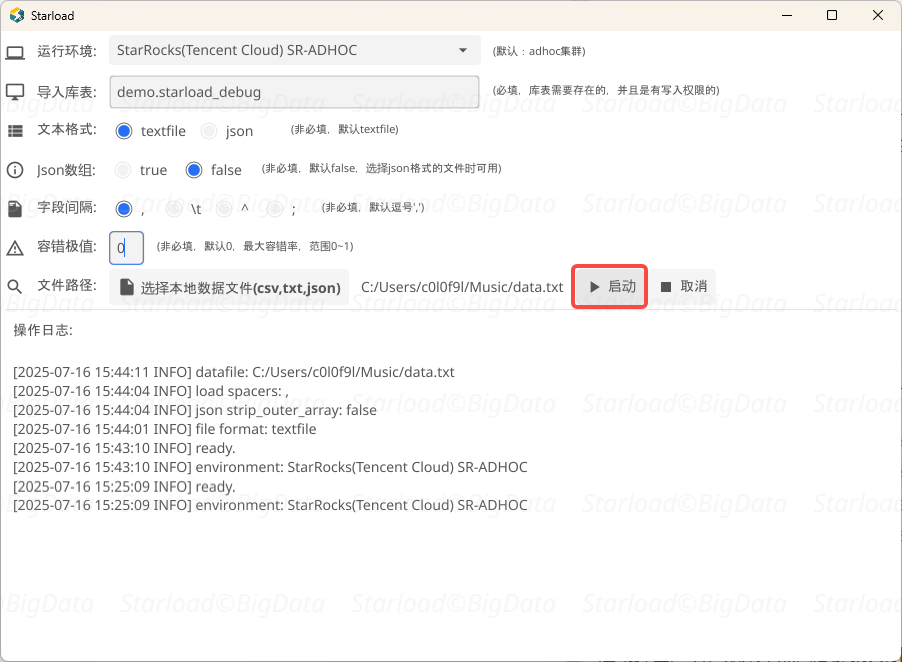This screenshot has width=902, height=662.
Task: Select the textfile format radio button
Action: [124, 131]
